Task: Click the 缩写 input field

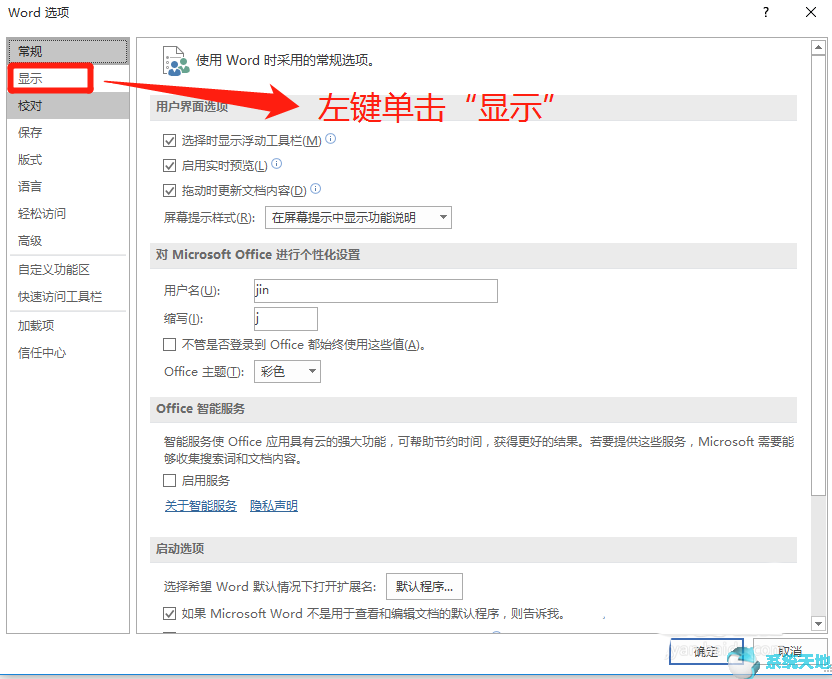Action: tap(286, 319)
